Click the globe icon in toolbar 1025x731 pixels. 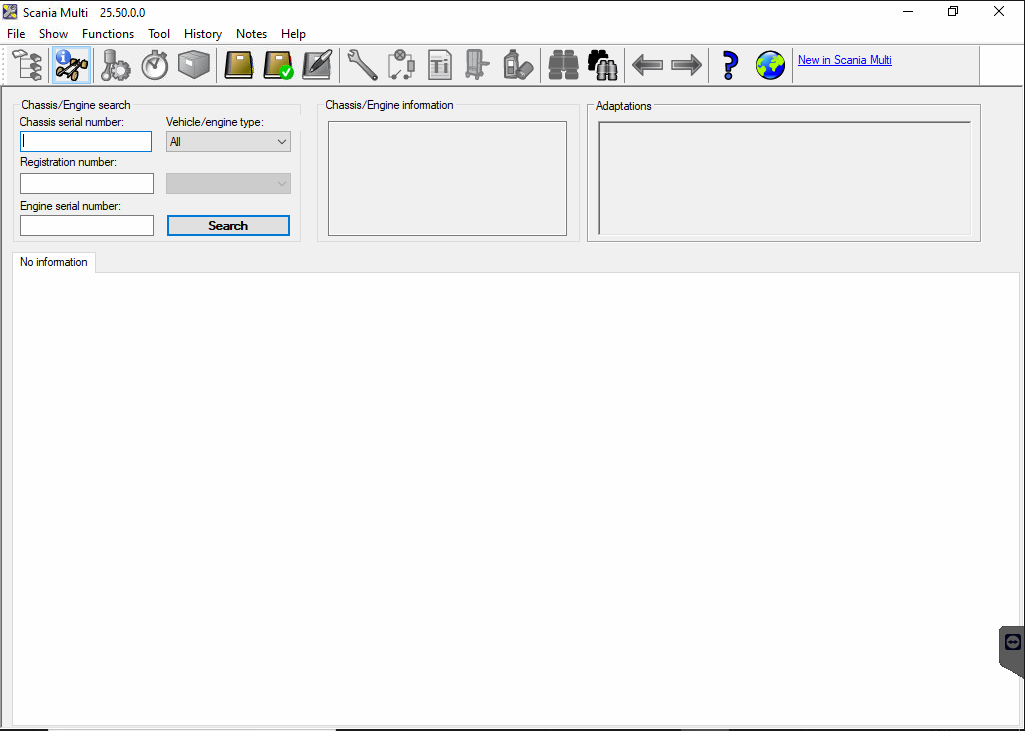(770, 66)
